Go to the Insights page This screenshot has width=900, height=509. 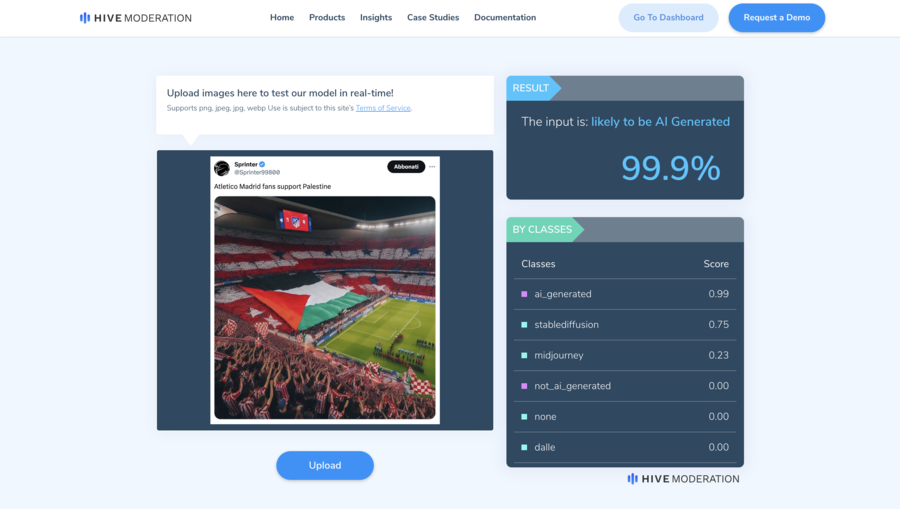376,18
